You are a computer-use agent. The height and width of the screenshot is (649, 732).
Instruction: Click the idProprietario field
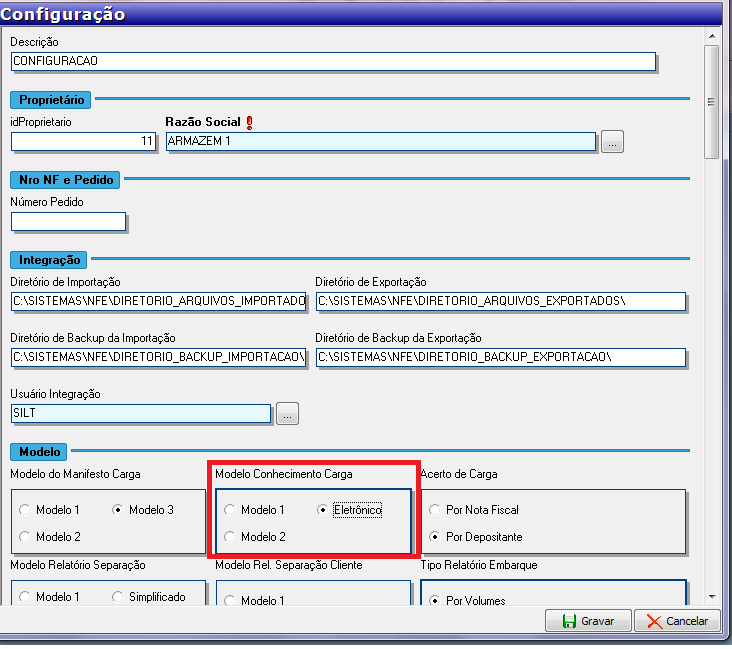(x=83, y=141)
